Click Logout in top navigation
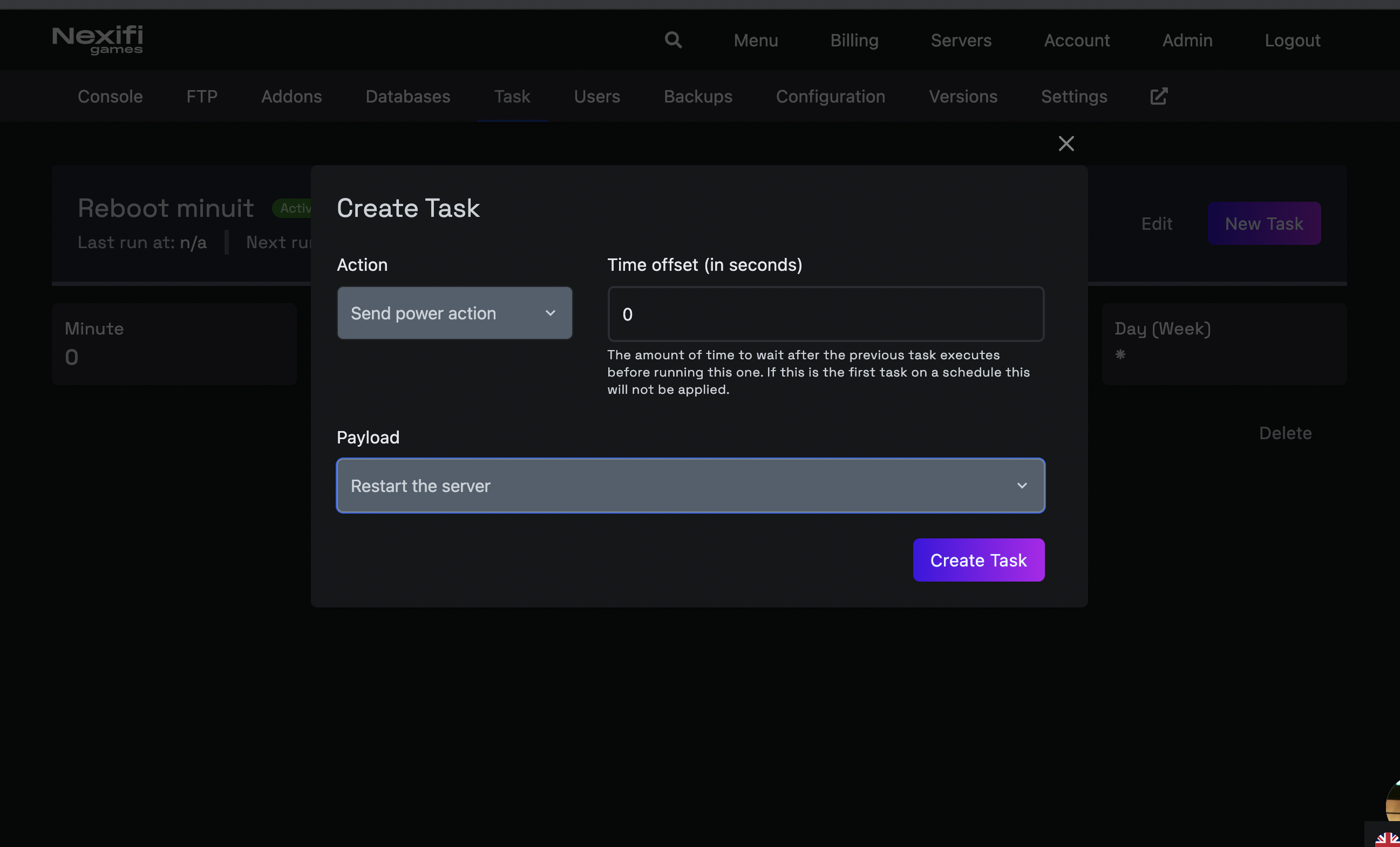Image resolution: width=1400 pixels, height=847 pixels. pos(1292,40)
